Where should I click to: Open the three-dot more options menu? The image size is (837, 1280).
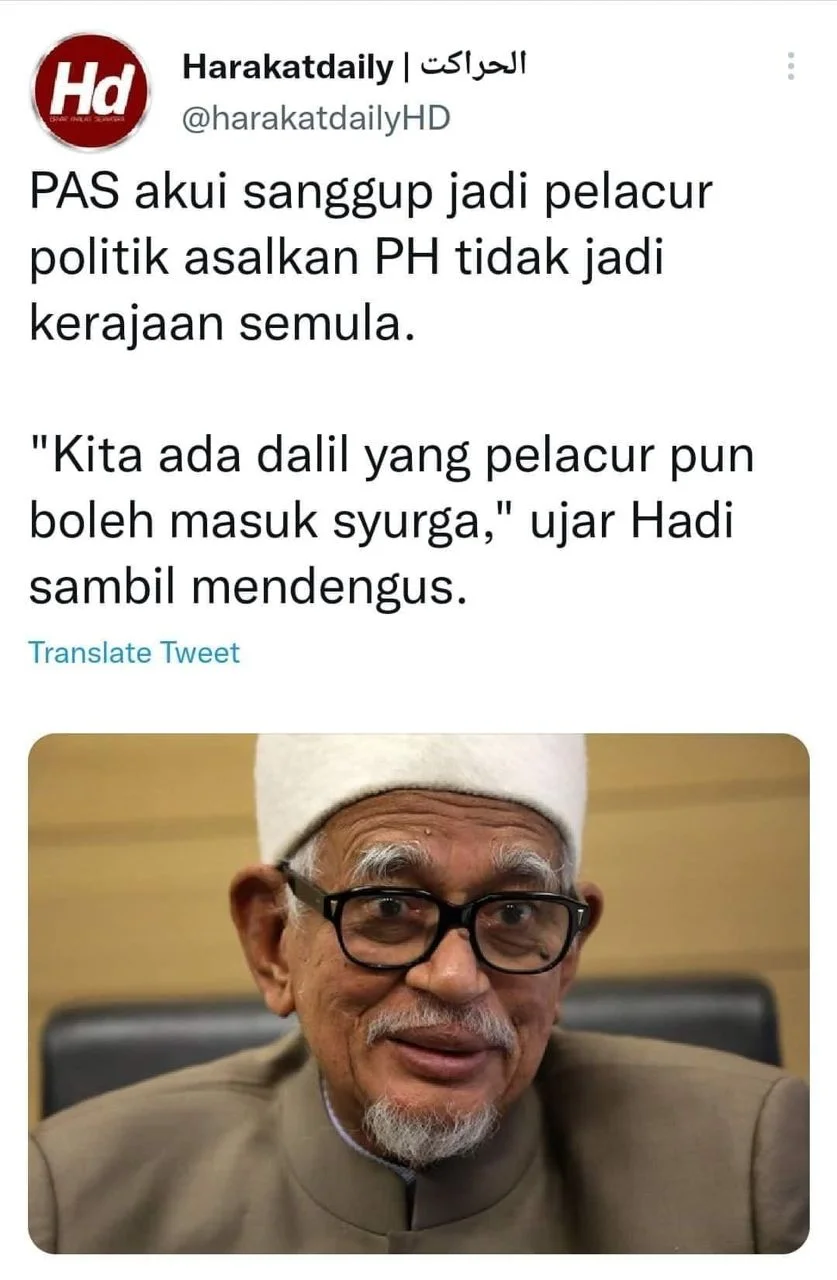pyautogui.click(x=790, y=67)
